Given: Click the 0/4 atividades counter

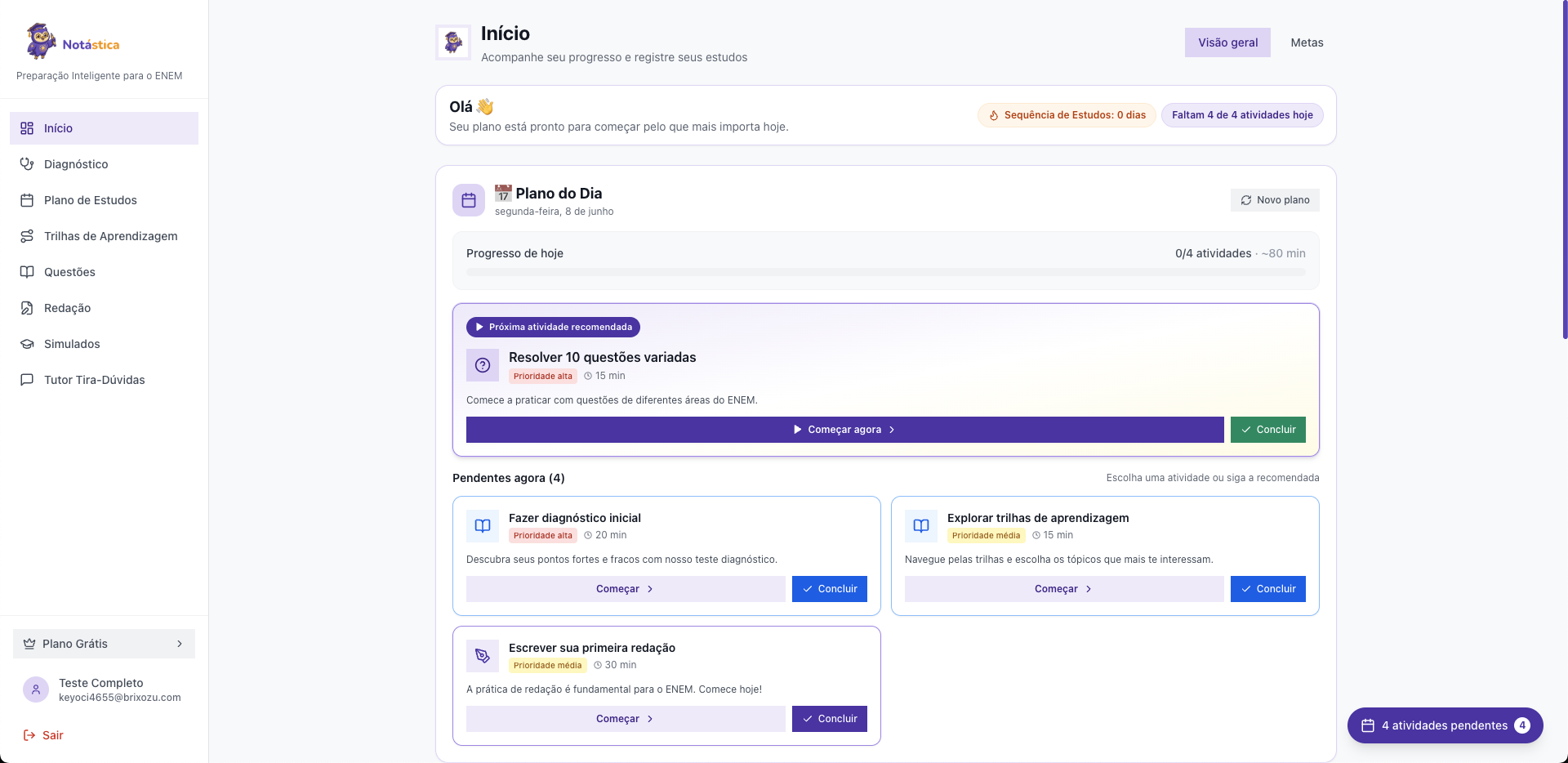Looking at the screenshot, I should (1213, 253).
